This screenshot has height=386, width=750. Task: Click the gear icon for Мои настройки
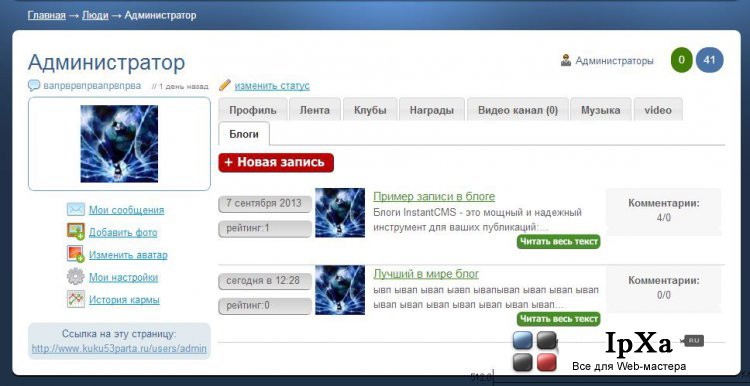(76, 277)
